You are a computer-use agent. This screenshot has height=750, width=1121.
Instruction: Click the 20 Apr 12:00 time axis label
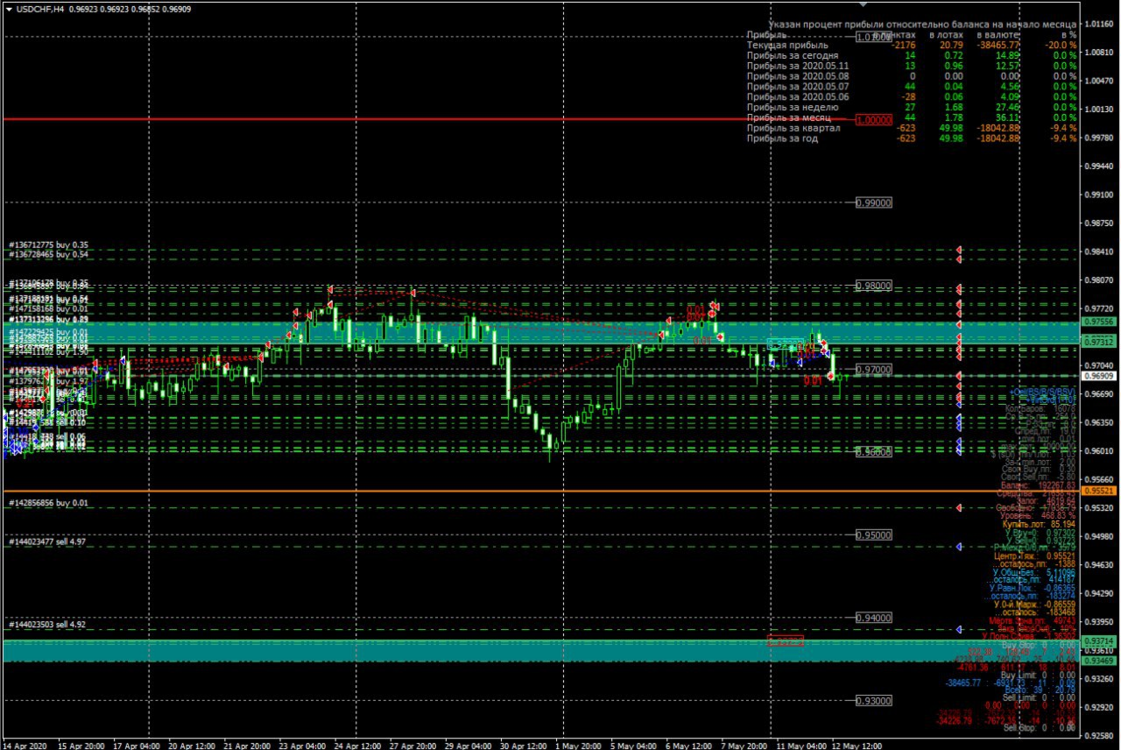192,746
